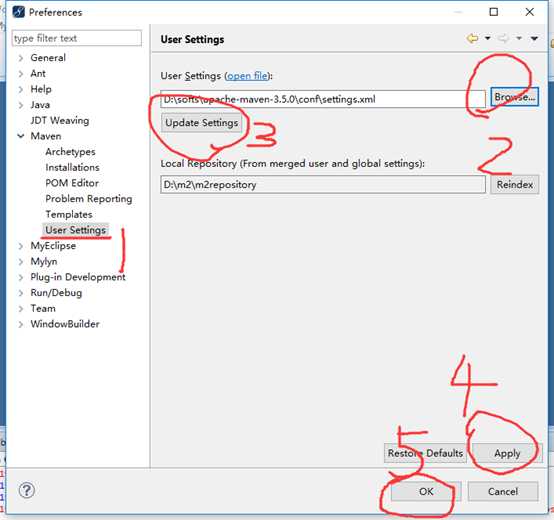
Task: Select the Ant preferences category
Action: point(38,73)
